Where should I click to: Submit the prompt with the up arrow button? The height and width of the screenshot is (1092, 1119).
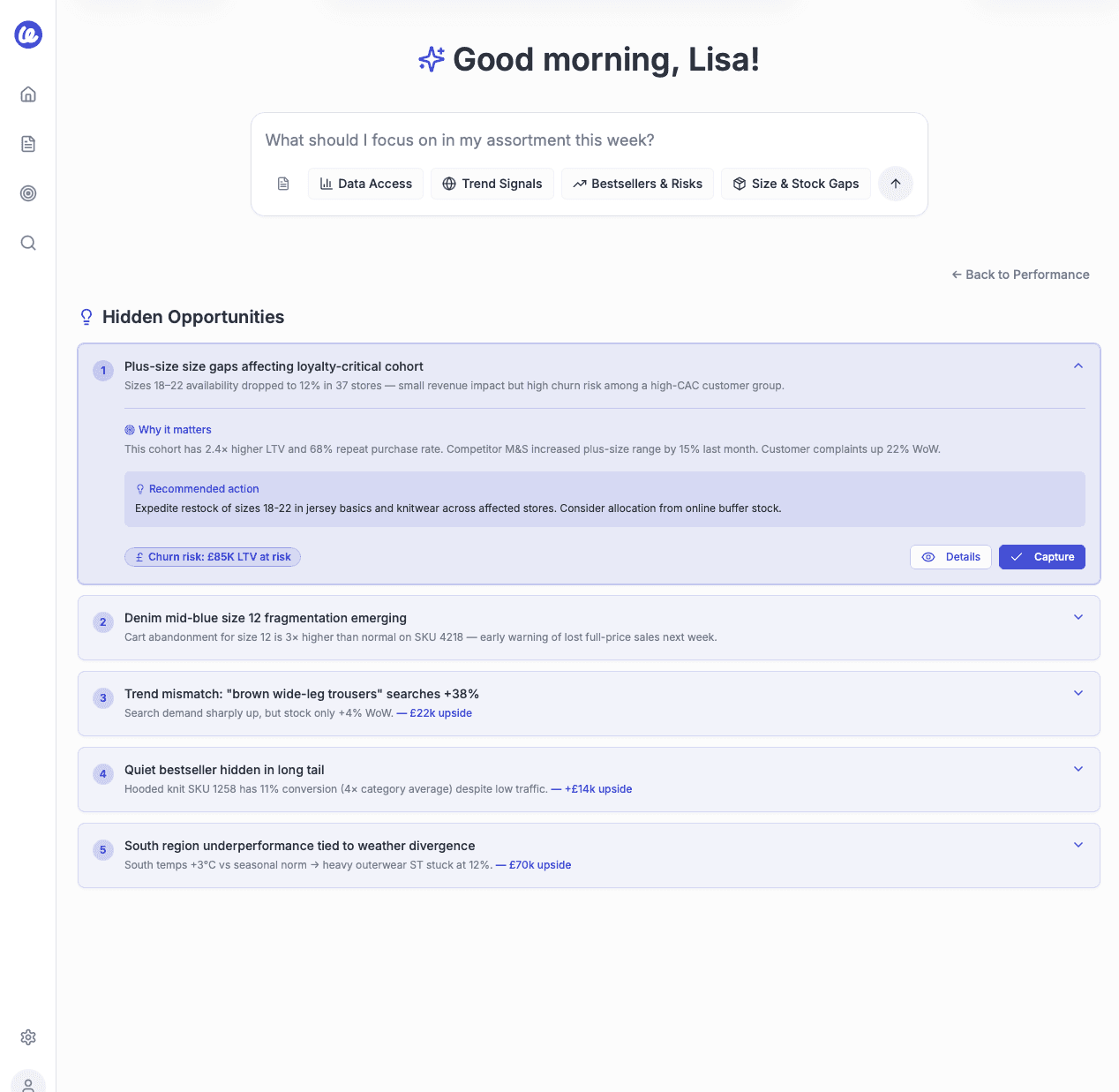(x=896, y=184)
